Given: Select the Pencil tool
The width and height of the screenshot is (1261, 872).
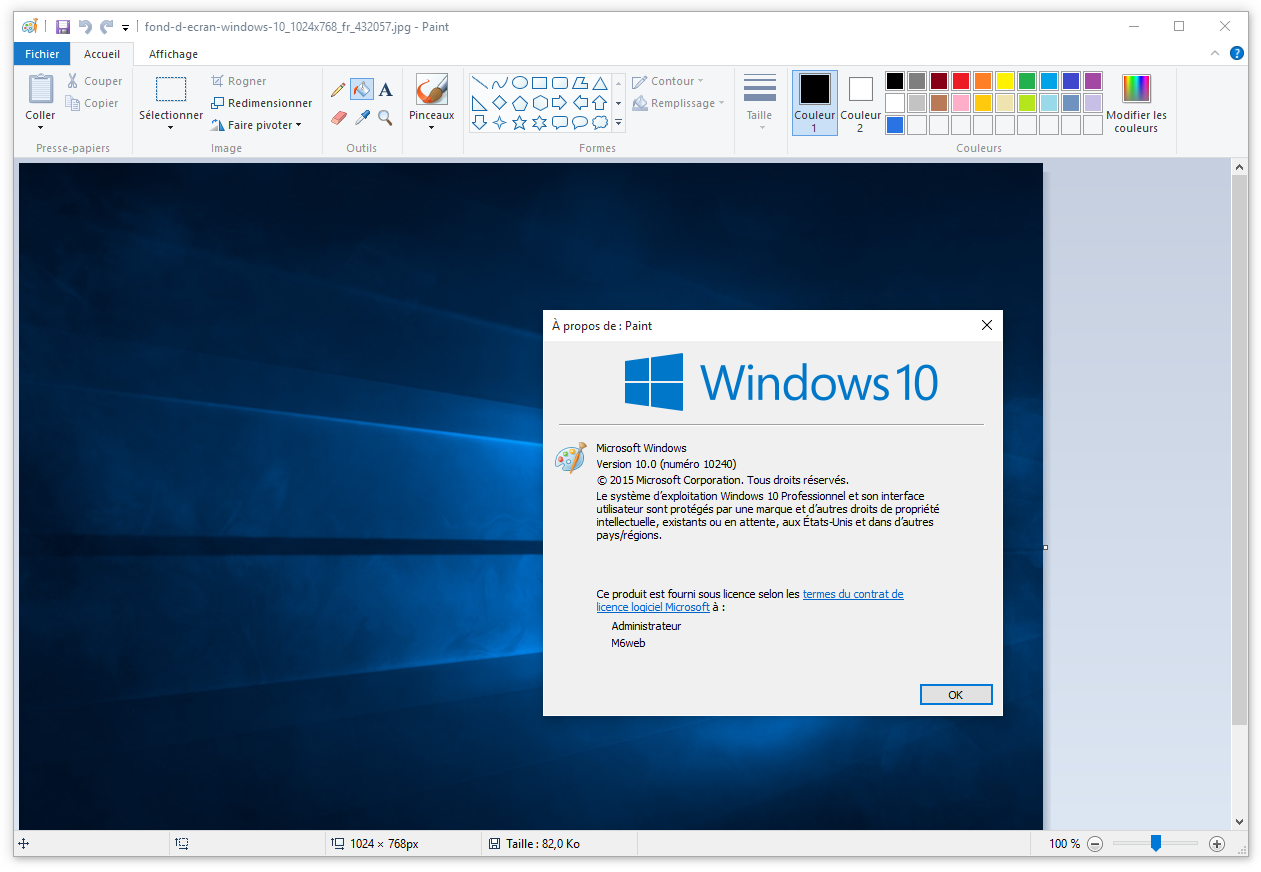Looking at the screenshot, I should tap(338, 90).
